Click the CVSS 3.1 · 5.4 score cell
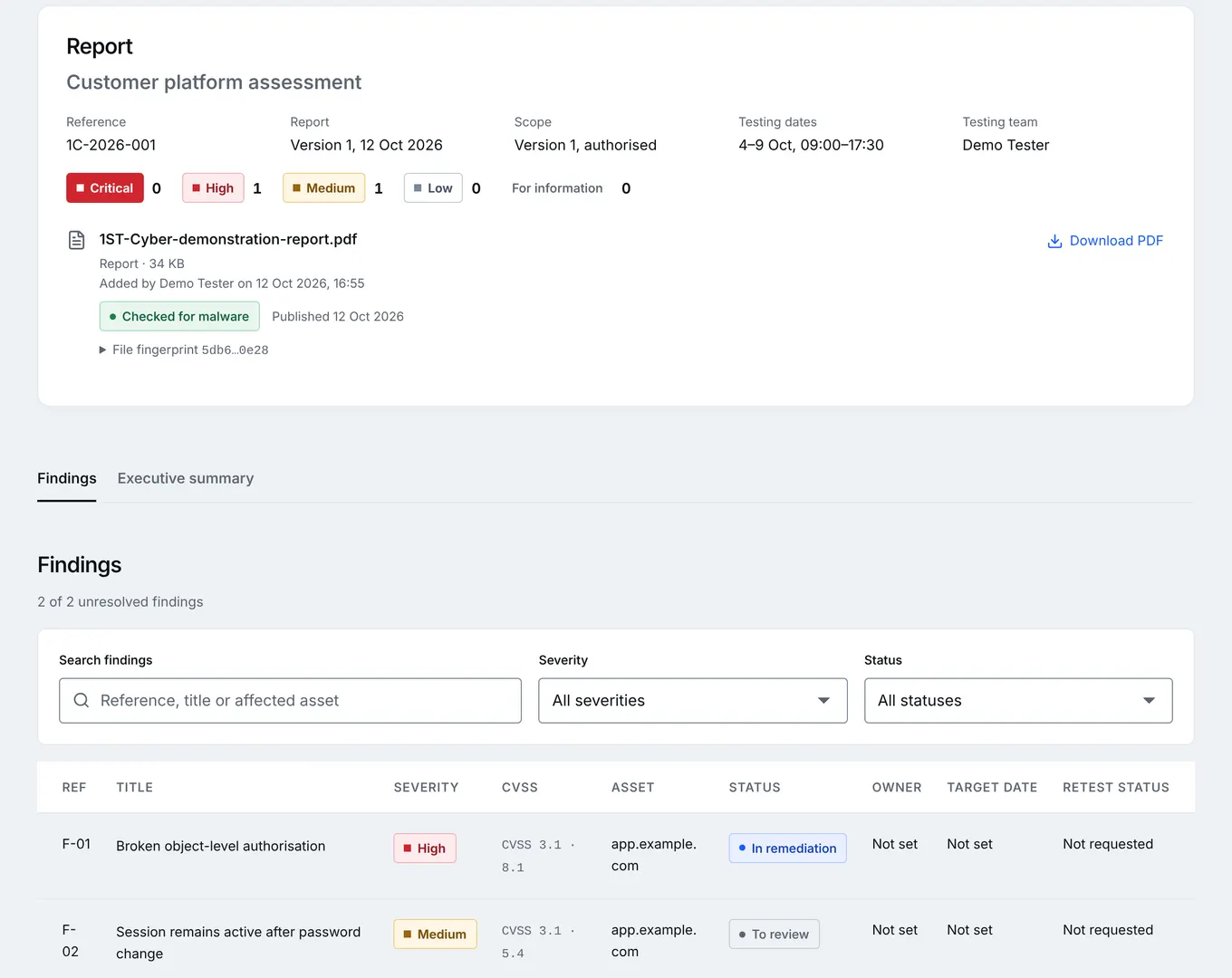The image size is (1232, 978). 538,942
